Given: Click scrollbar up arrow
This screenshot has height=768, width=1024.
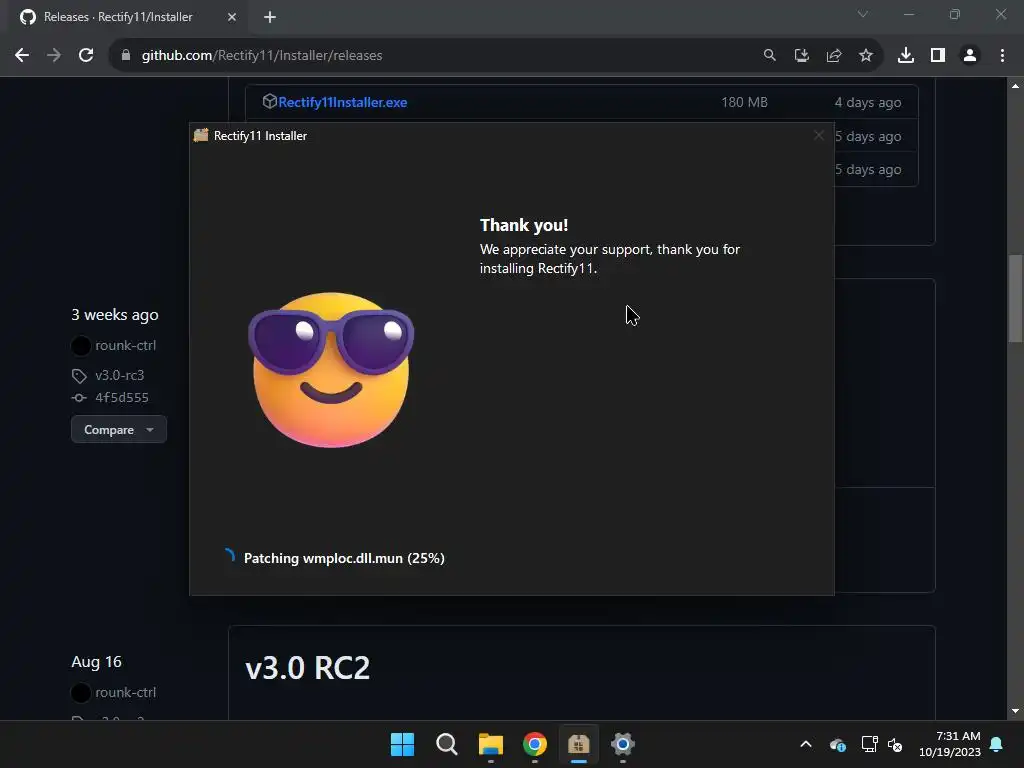Looking at the screenshot, I should click(1015, 86).
